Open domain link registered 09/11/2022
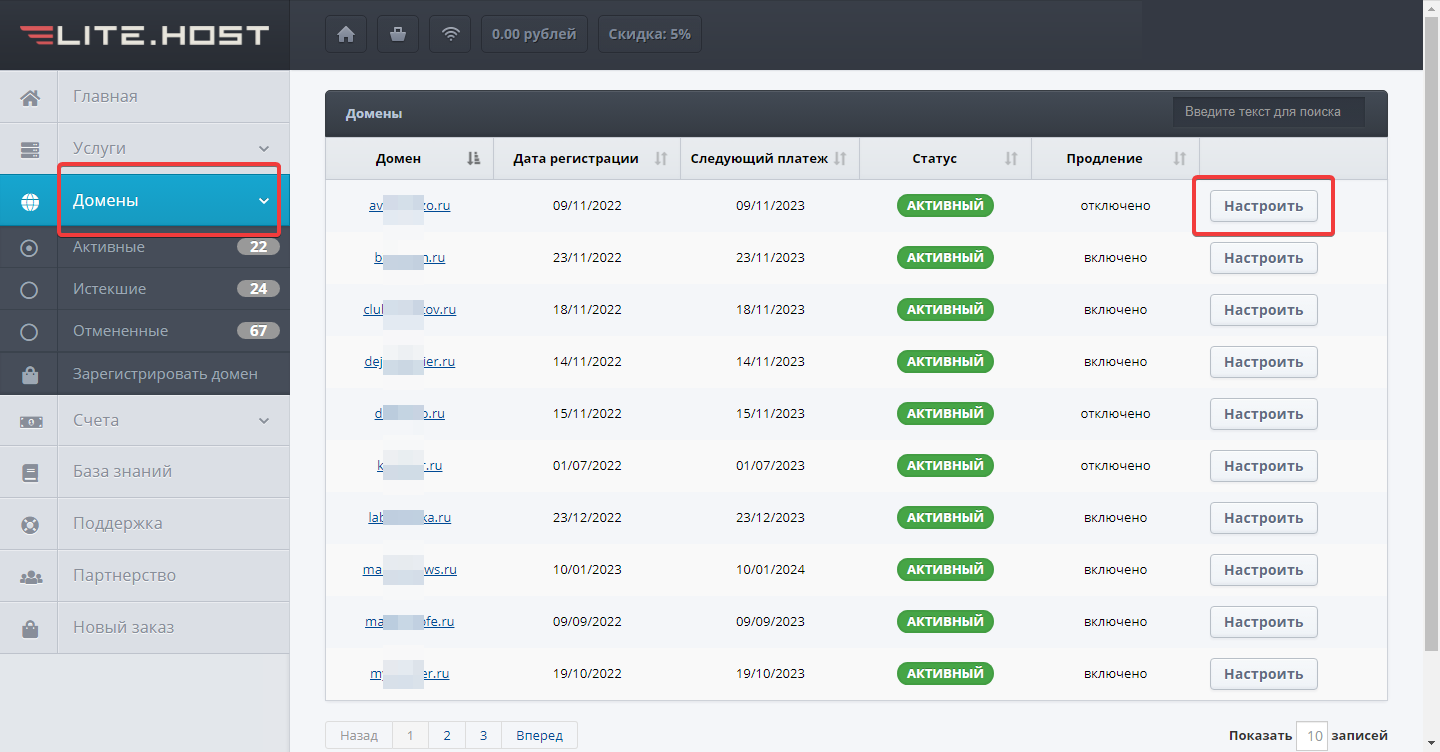The image size is (1440, 752). tap(409, 206)
